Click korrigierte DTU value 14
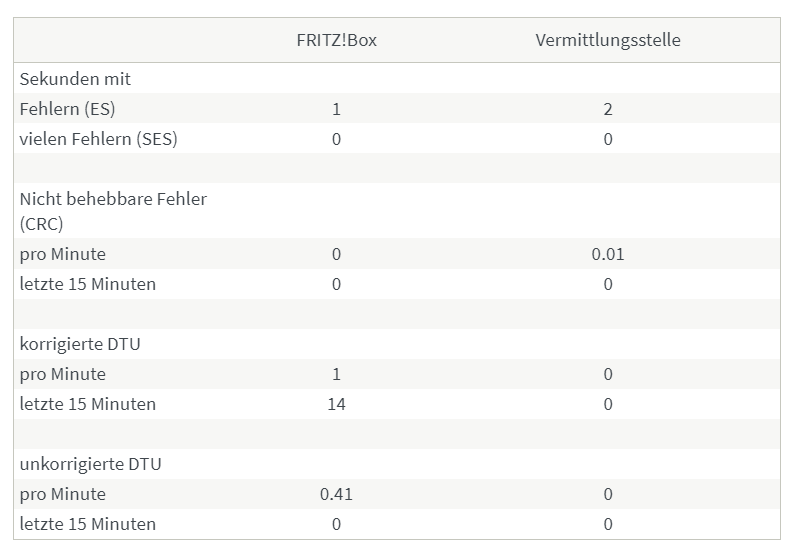 [336, 404]
